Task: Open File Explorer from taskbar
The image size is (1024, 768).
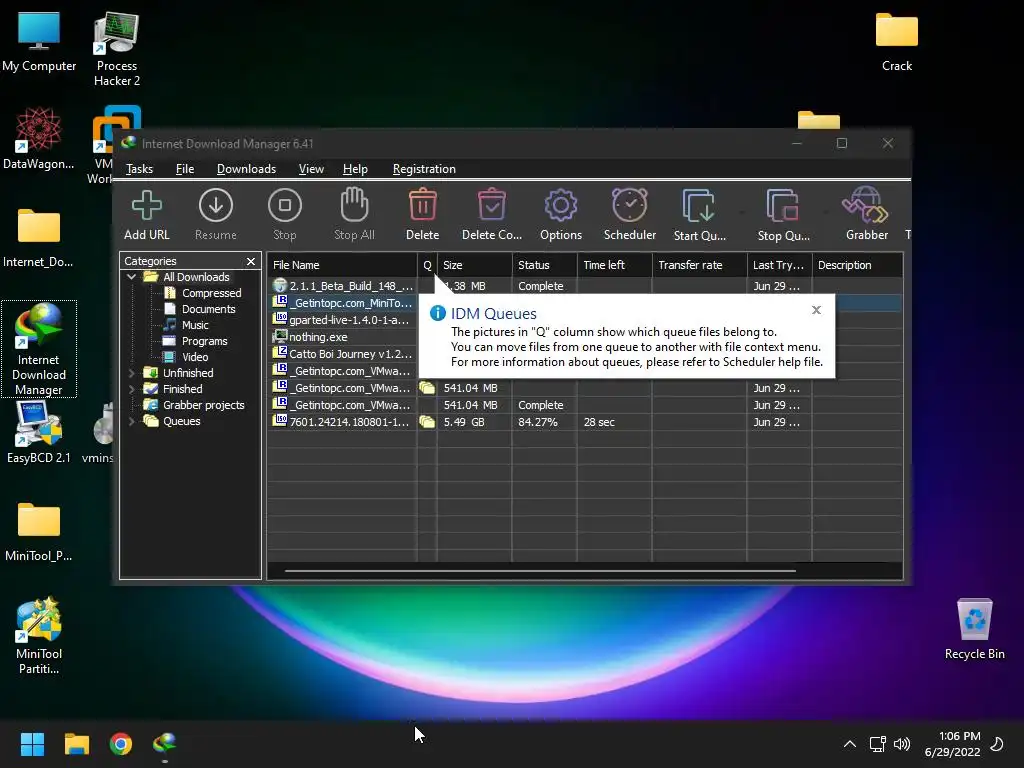Action: (x=76, y=744)
